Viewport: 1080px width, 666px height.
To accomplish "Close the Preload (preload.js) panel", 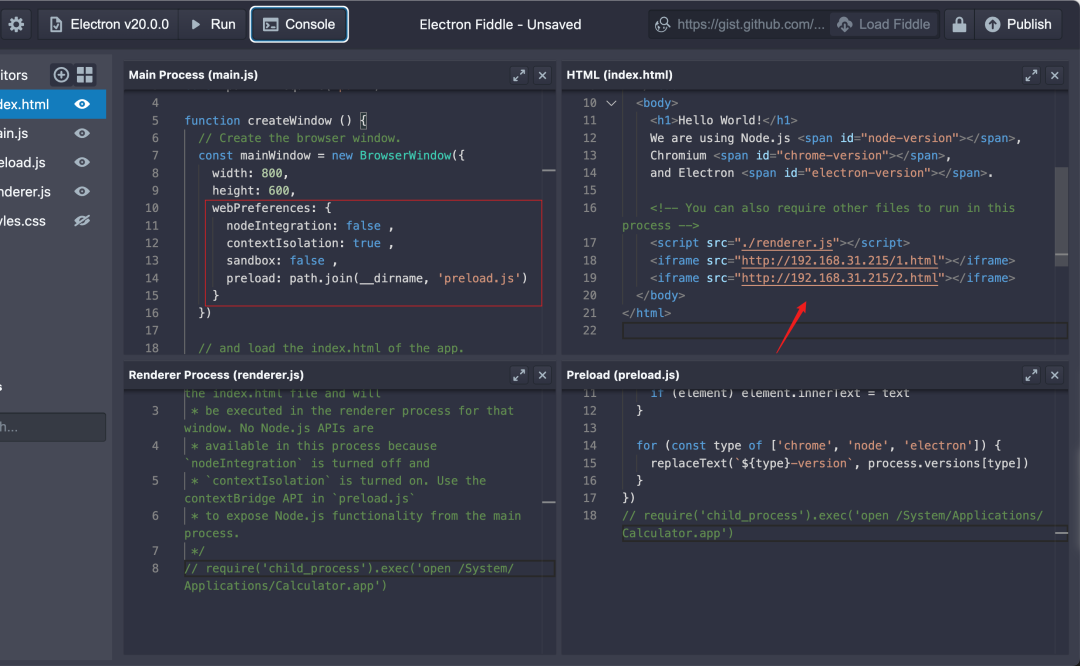I will pos(1055,375).
